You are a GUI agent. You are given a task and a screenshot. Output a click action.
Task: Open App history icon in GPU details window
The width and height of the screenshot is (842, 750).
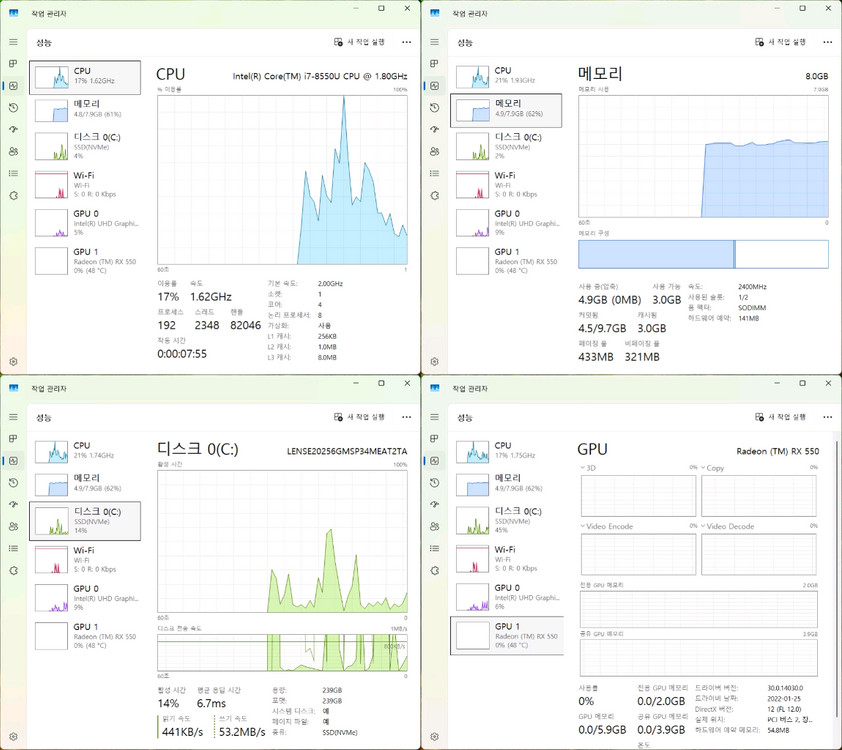(x=434, y=483)
